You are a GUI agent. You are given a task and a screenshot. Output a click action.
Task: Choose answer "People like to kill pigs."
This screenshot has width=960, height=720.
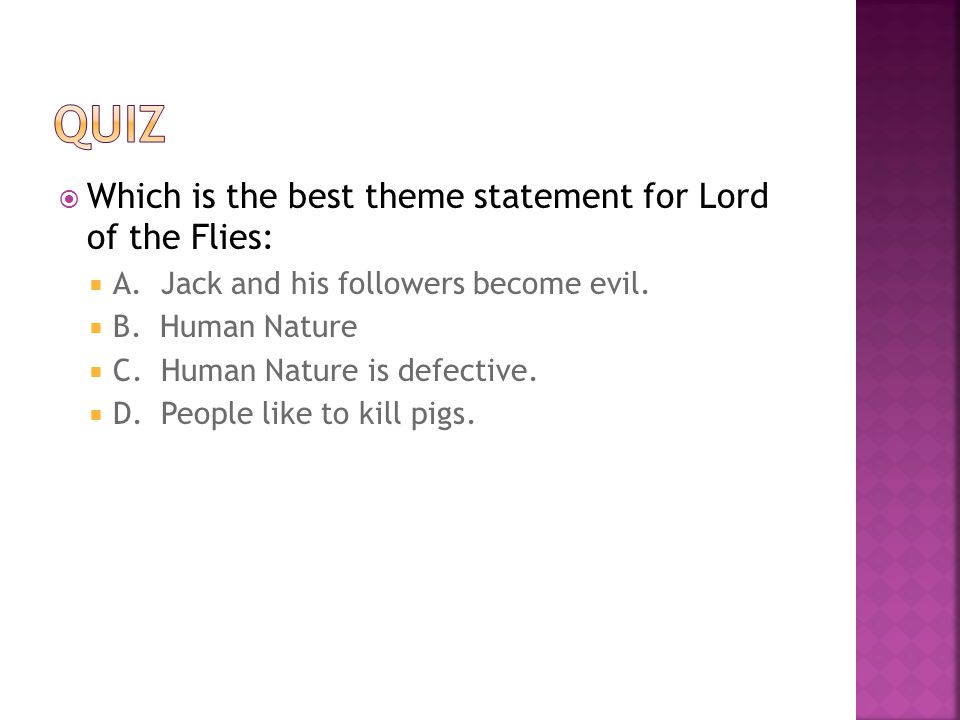coord(317,414)
